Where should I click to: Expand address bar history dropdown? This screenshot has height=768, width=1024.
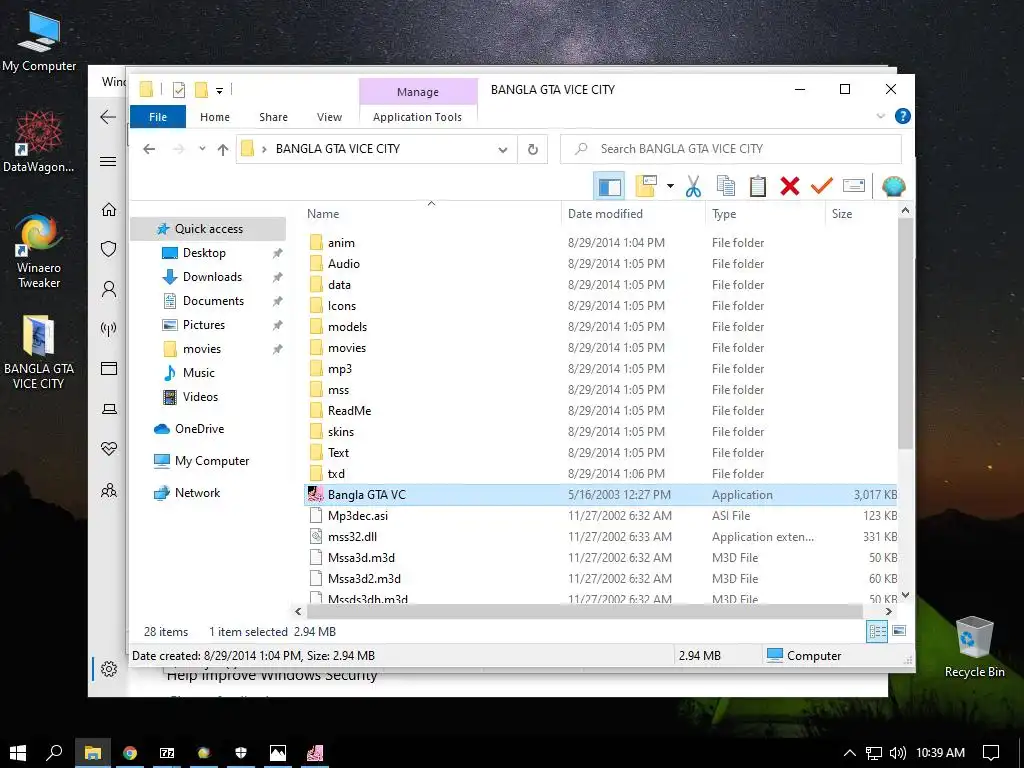502,150
